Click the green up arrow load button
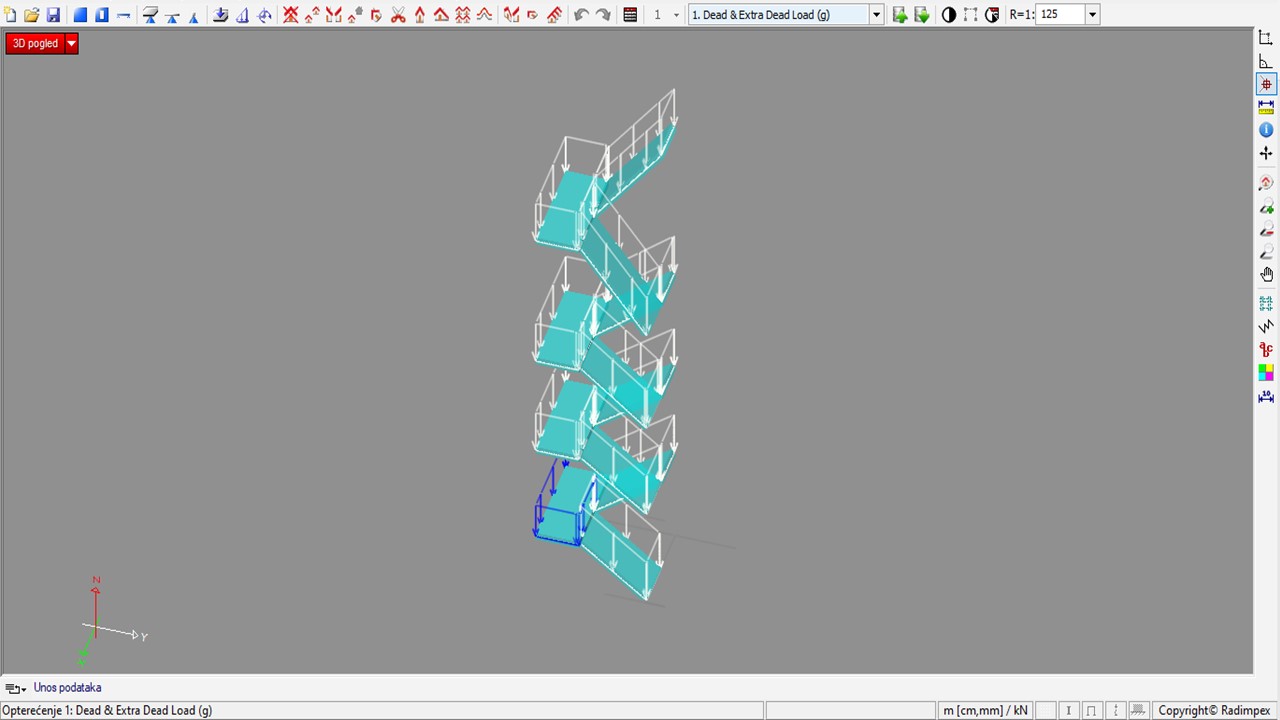This screenshot has width=1280, height=720. (900, 15)
